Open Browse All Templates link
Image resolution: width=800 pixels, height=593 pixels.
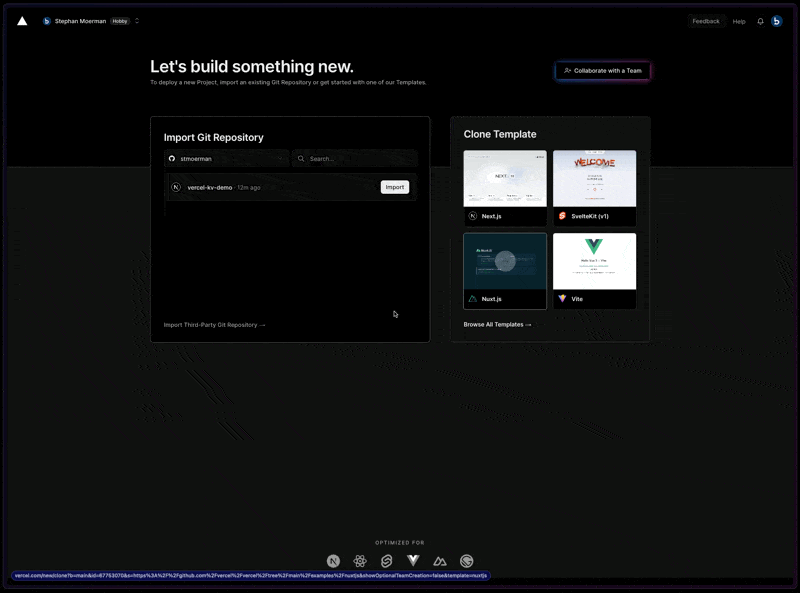point(497,325)
